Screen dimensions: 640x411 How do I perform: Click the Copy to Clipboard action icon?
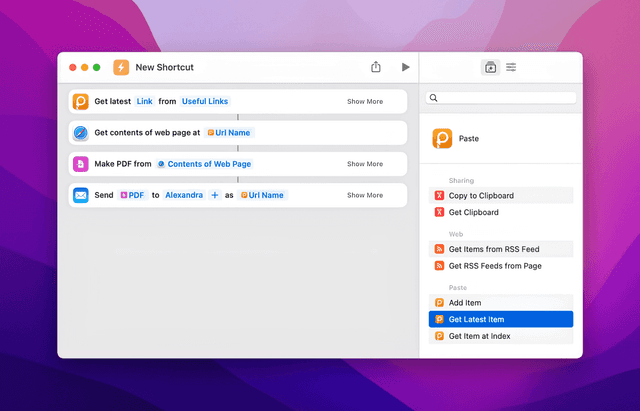(x=439, y=196)
